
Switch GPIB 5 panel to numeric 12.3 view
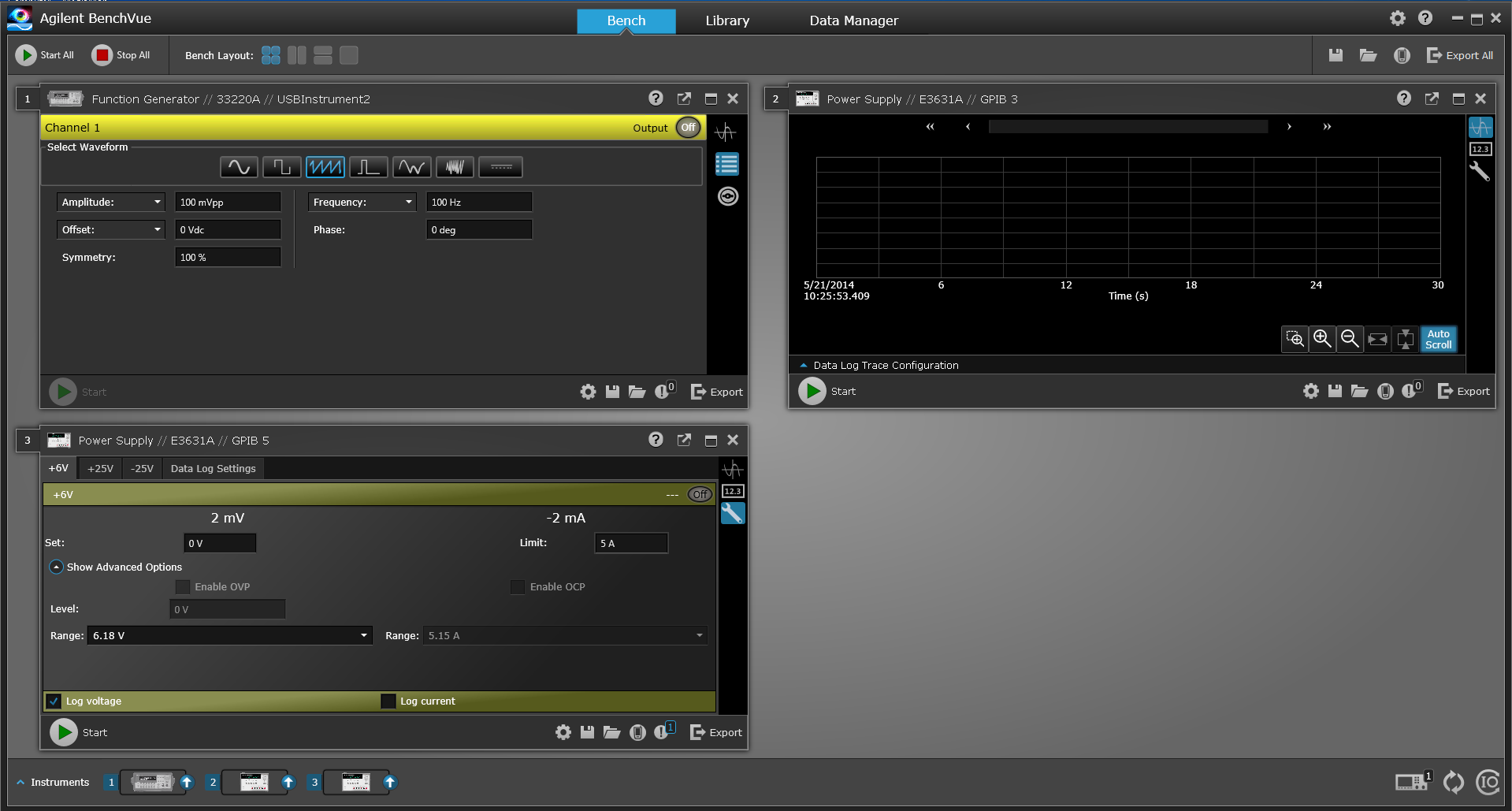[x=733, y=491]
